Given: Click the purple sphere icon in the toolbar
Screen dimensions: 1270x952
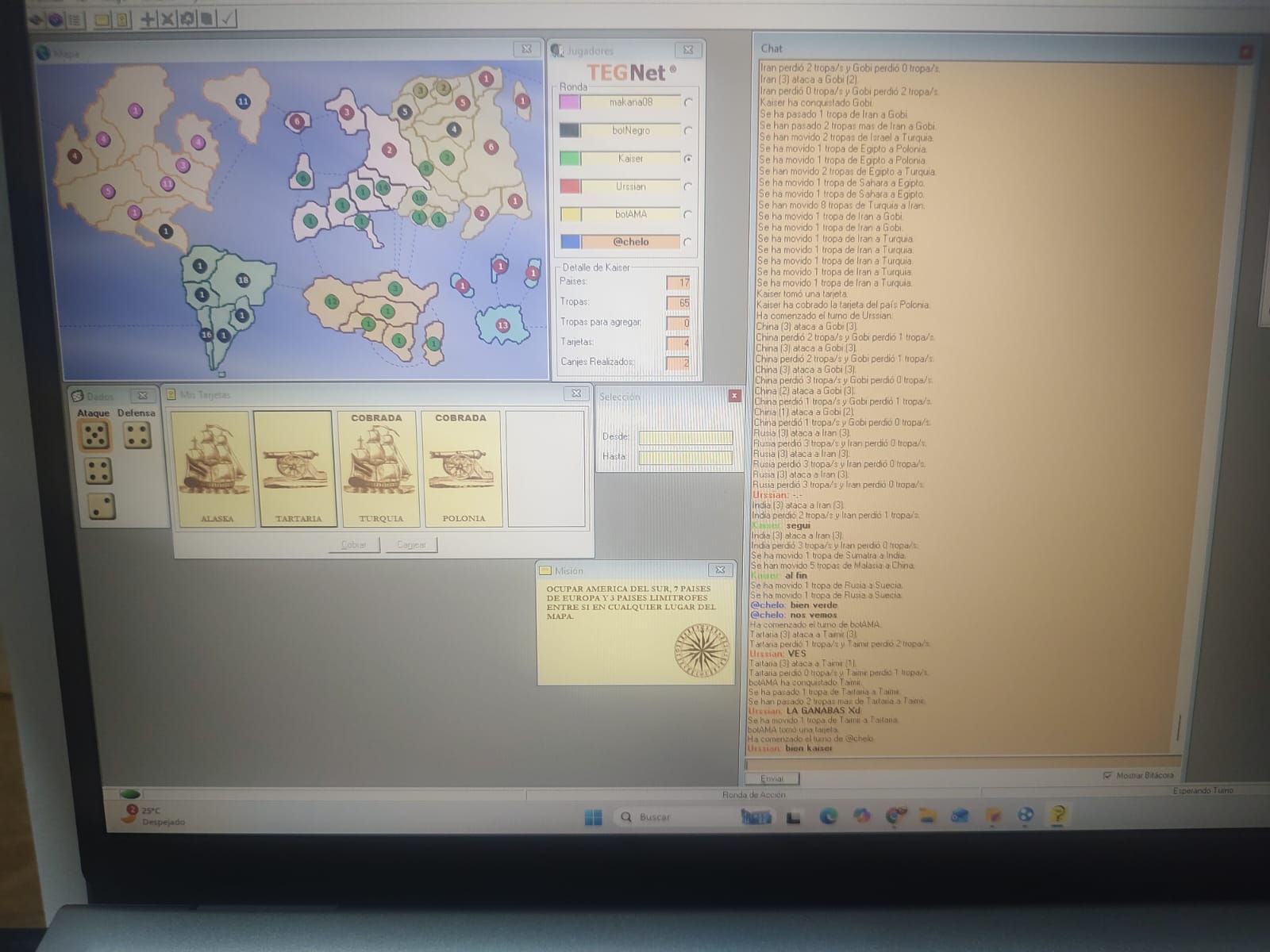Looking at the screenshot, I should pyautogui.click(x=56, y=20).
